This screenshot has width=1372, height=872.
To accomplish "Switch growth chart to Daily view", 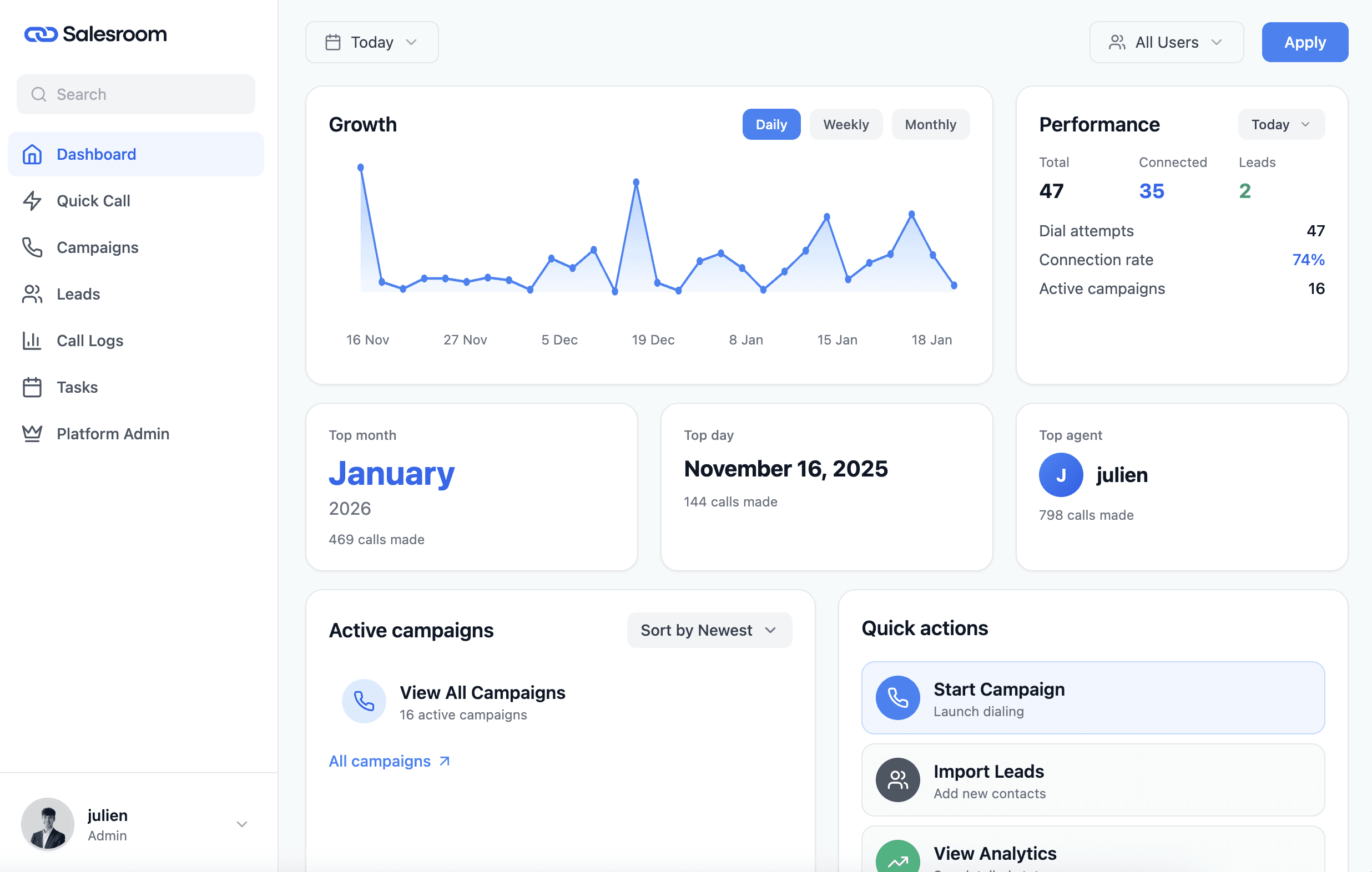I will pos(771,124).
